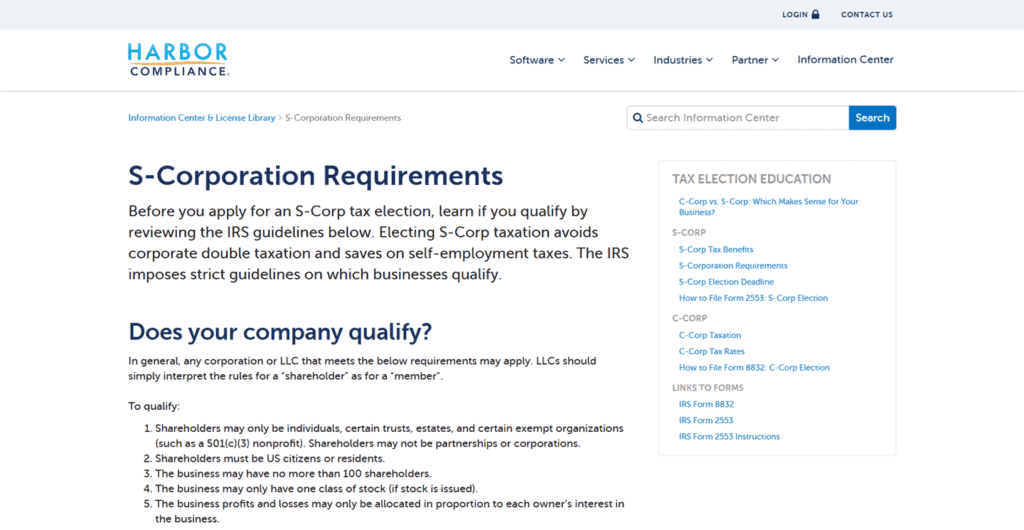
Task: Open How to File Form 2553 link
Action: tap(753, 298)
